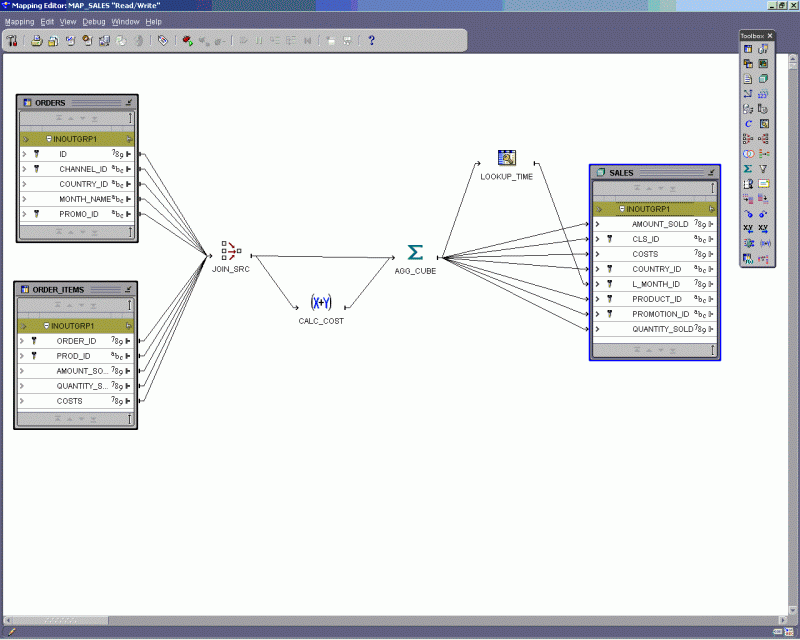Select the Aggregator sigma tool in the Toolbox
The width and height of the screenshot is (800, 640).
(748, 168)
